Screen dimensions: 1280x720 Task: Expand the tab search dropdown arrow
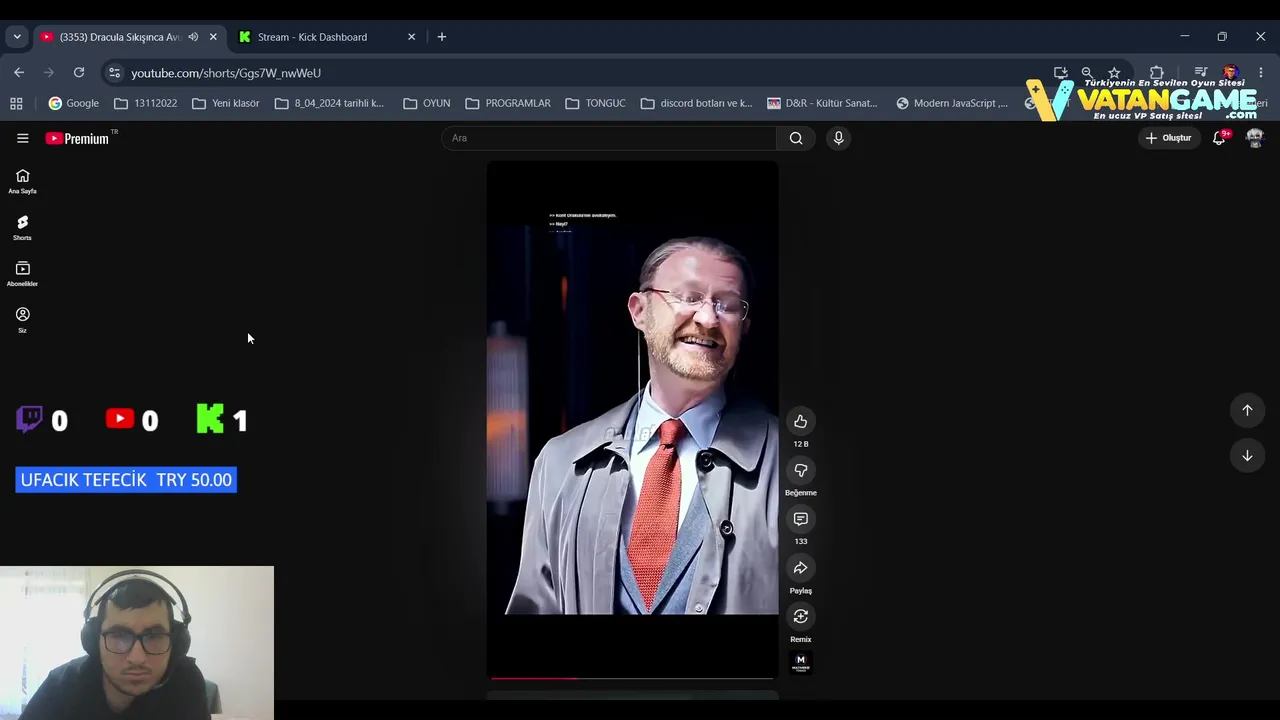(x=16, y=37)
